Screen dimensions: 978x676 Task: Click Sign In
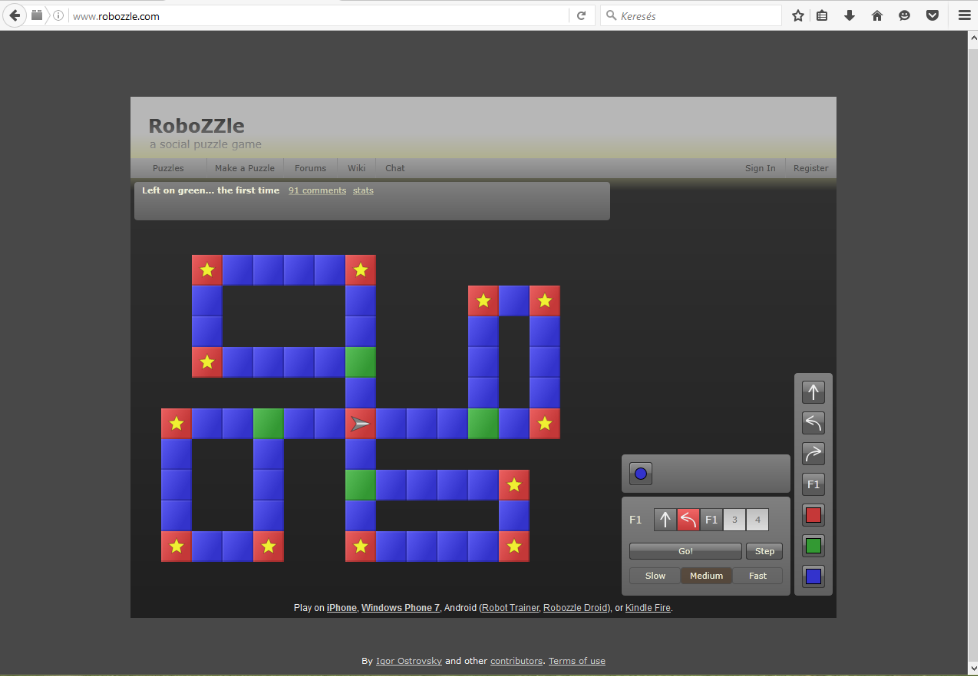point(760,168)
